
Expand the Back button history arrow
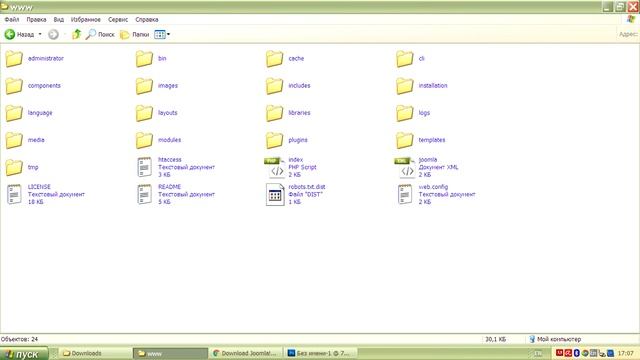40,34
